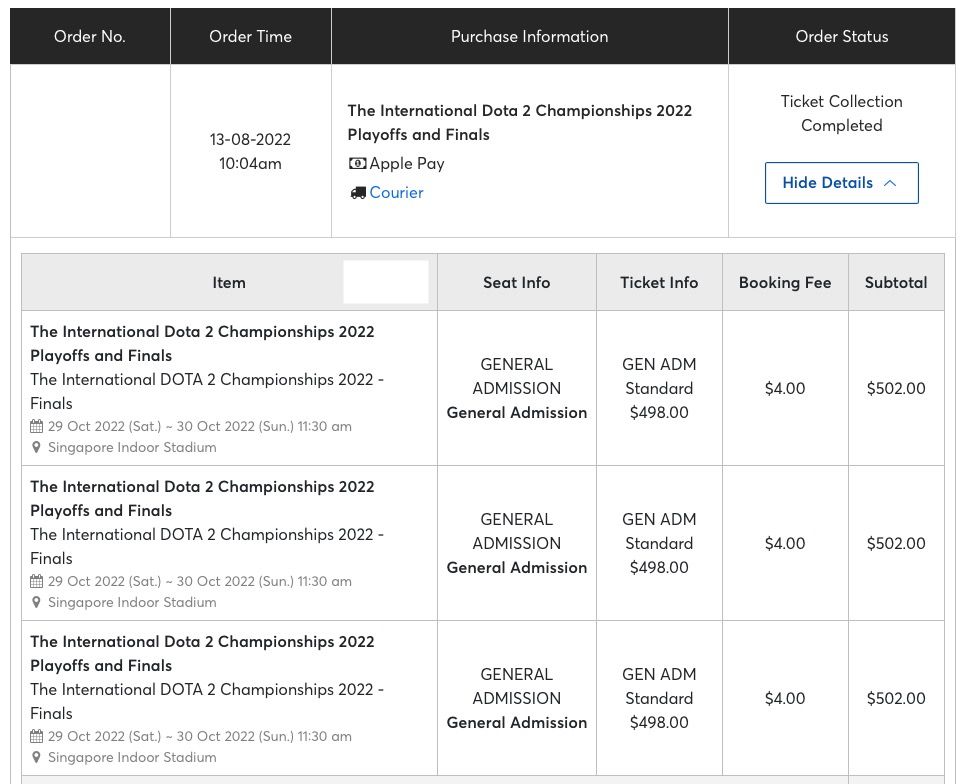The image size is (964, 784).
Task: Click the event title in Purchase Information
Action: 520,122
